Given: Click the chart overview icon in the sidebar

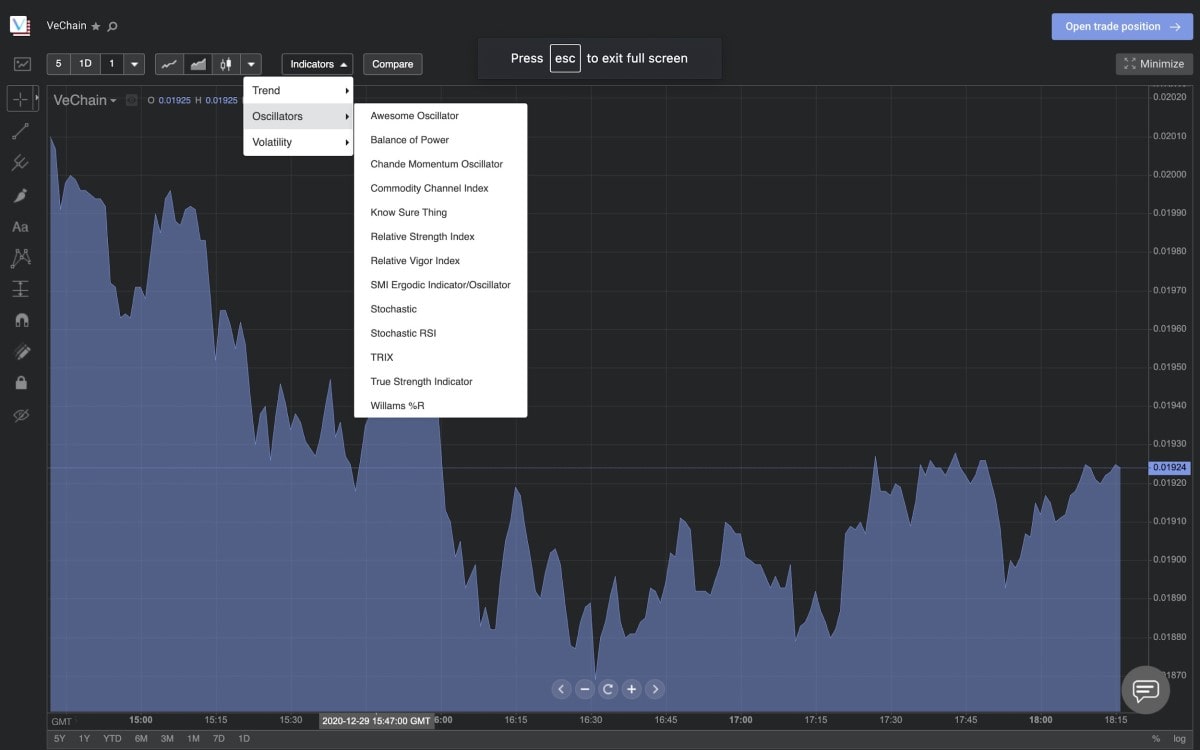Looking at the screenshot, I should click(22, 64).
